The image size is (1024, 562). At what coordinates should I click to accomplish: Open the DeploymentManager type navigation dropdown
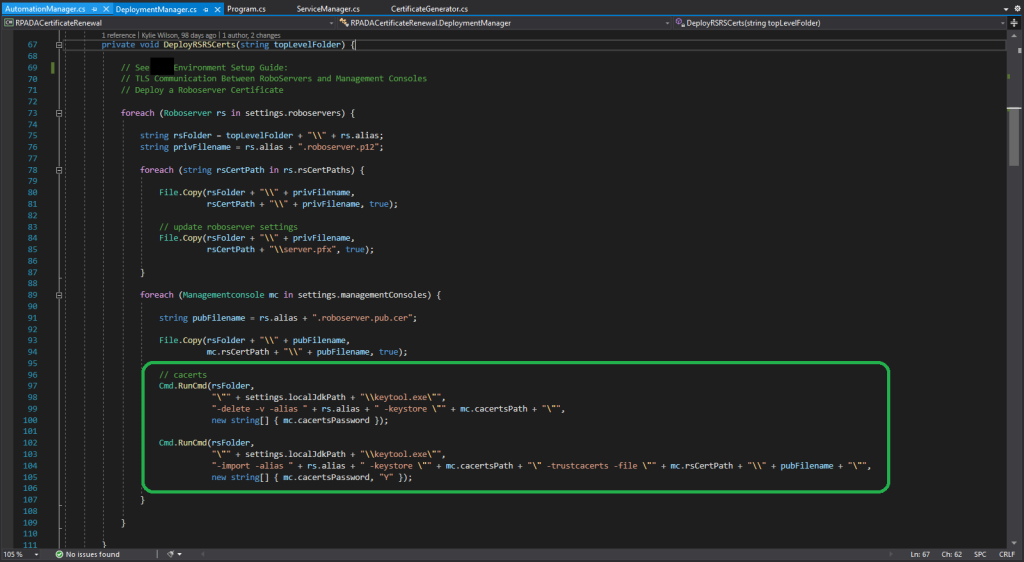pos(667,22)
